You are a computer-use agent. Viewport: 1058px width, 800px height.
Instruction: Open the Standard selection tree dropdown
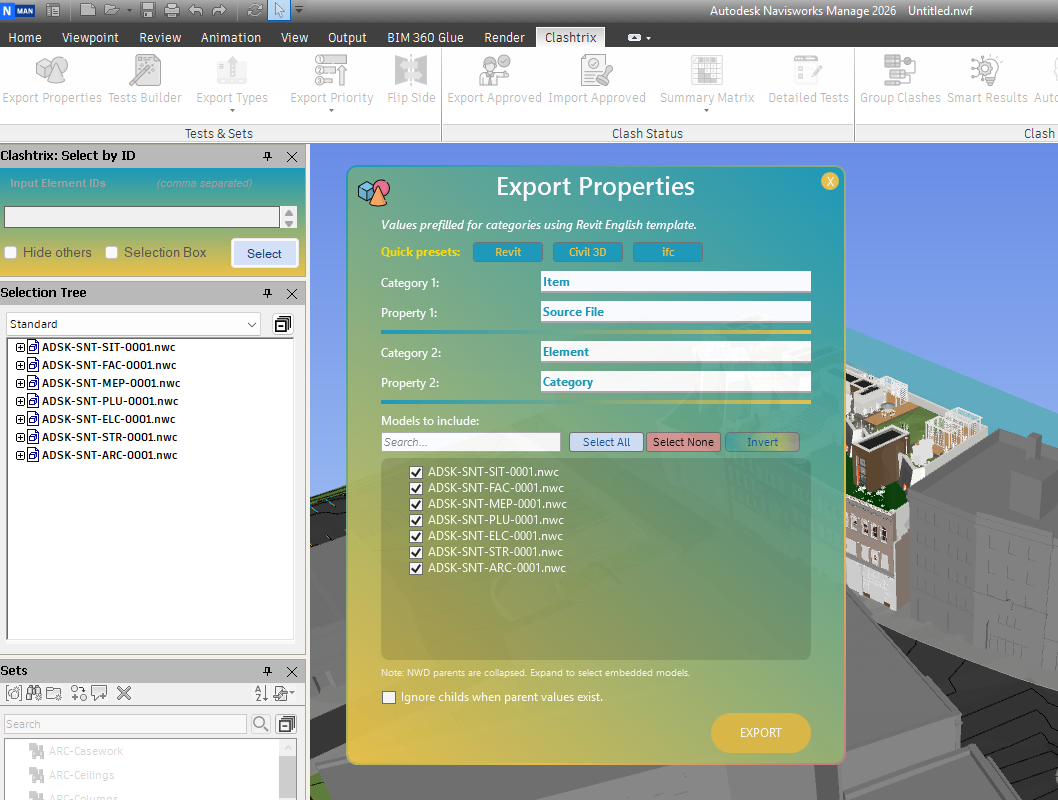252,324
